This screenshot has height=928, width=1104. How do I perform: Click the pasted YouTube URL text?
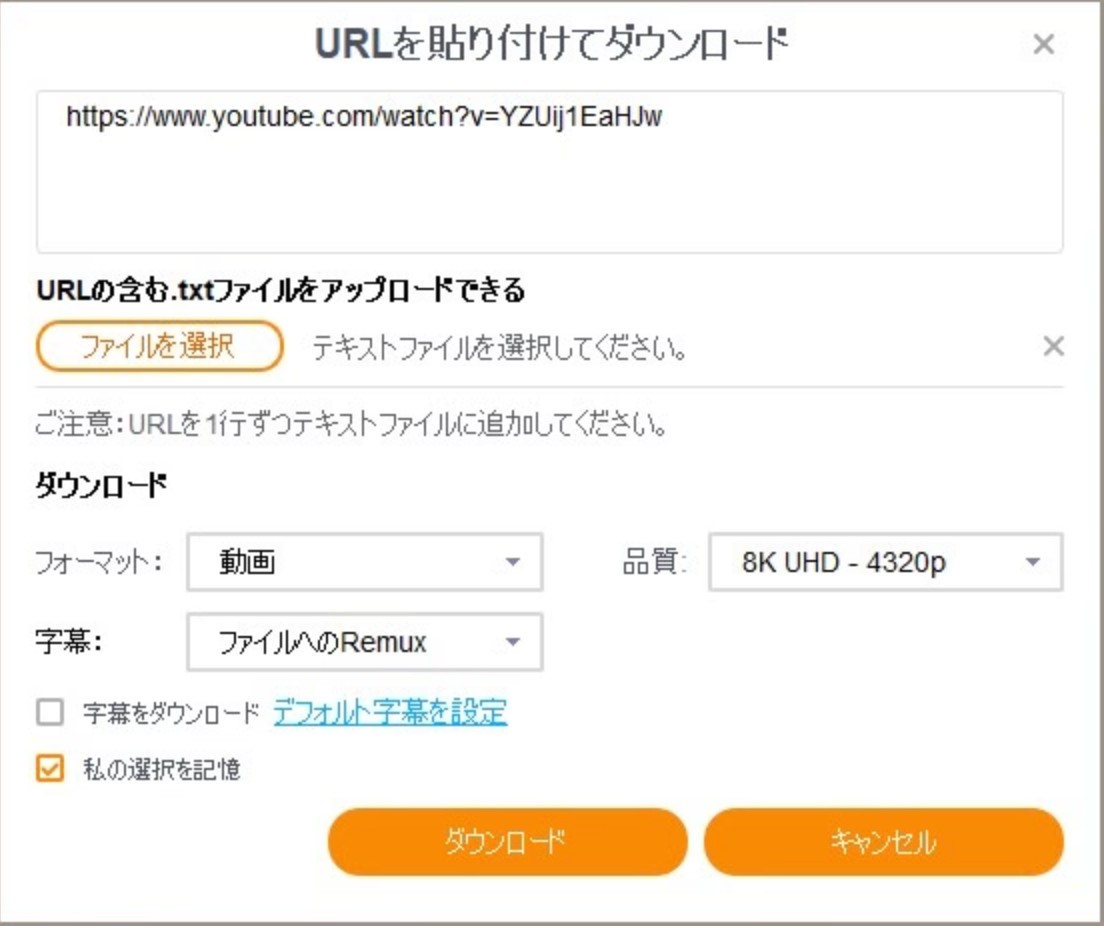tap(364, 116)
